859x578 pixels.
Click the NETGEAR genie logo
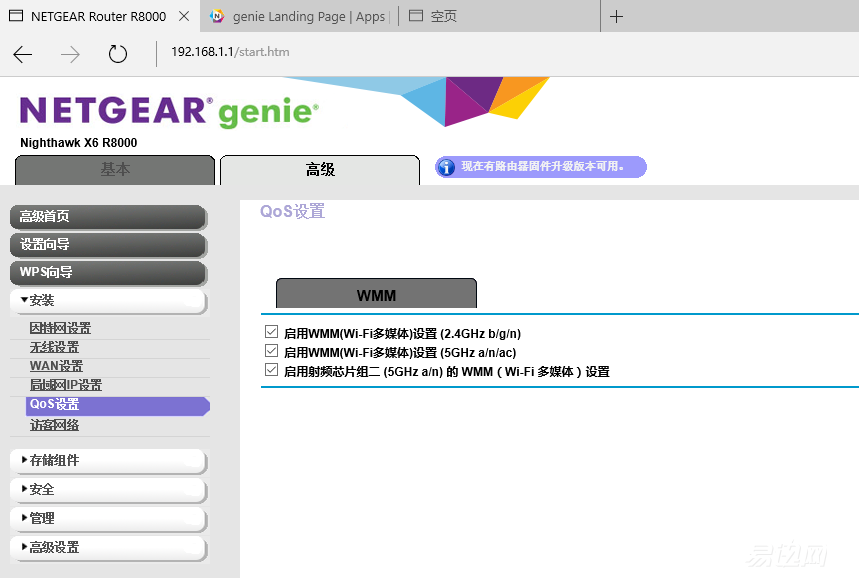click(169, 111)
